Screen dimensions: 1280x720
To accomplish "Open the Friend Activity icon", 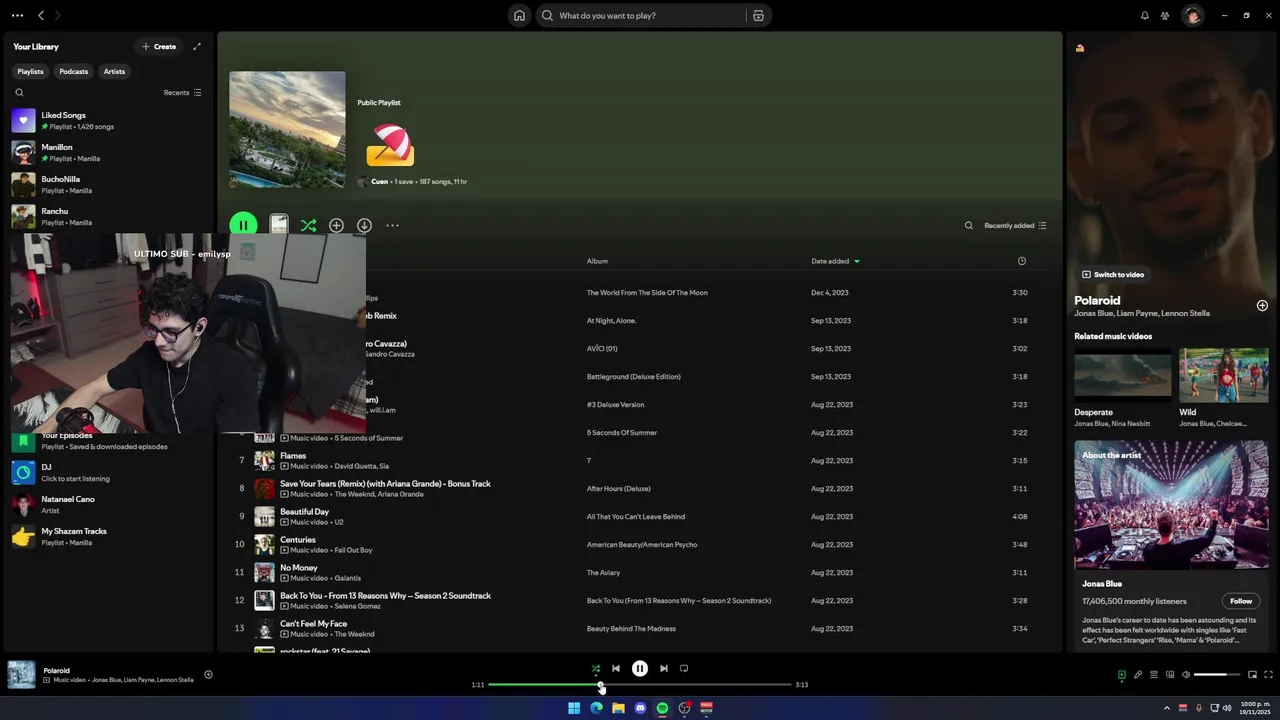I will 1165,16.
